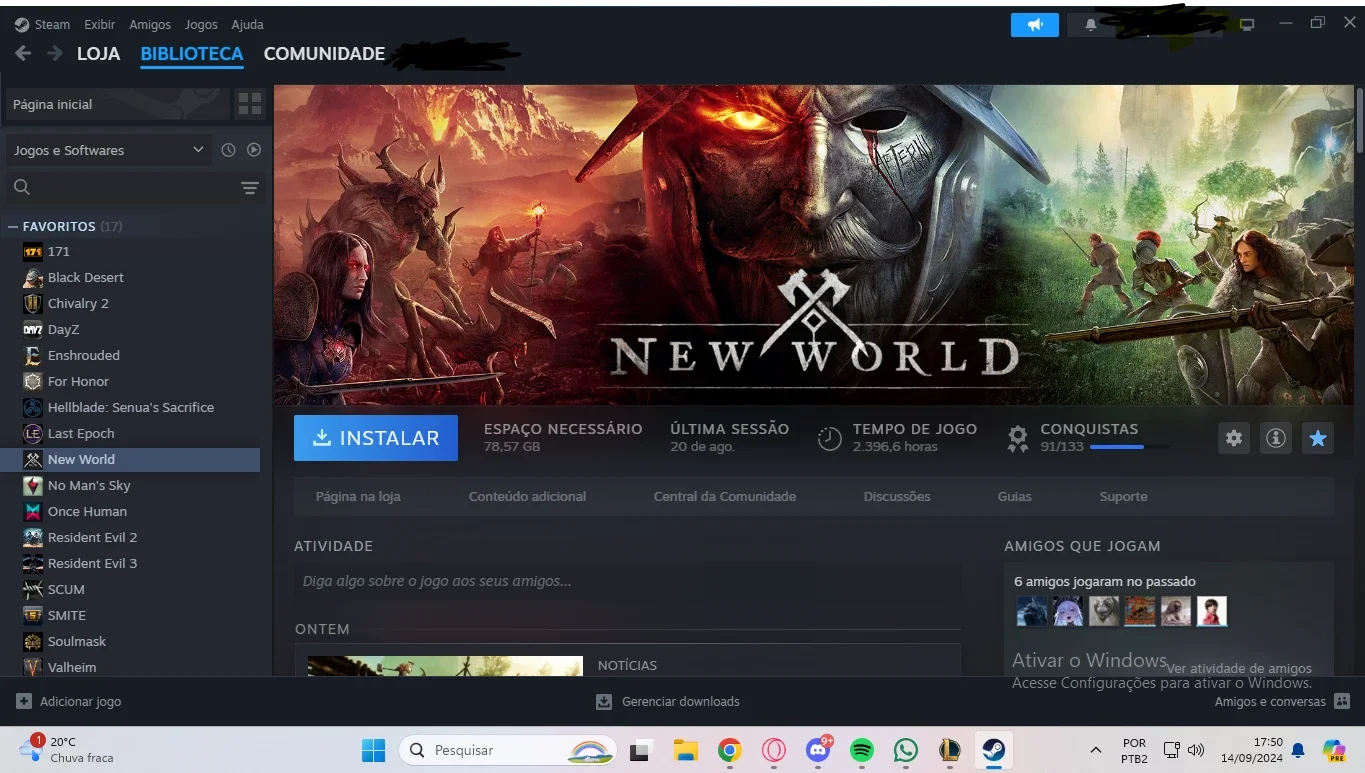Switch library to grid collections view
Image resolution: width=1365 pixels, height=773 pixels.
tap(250, 103)
